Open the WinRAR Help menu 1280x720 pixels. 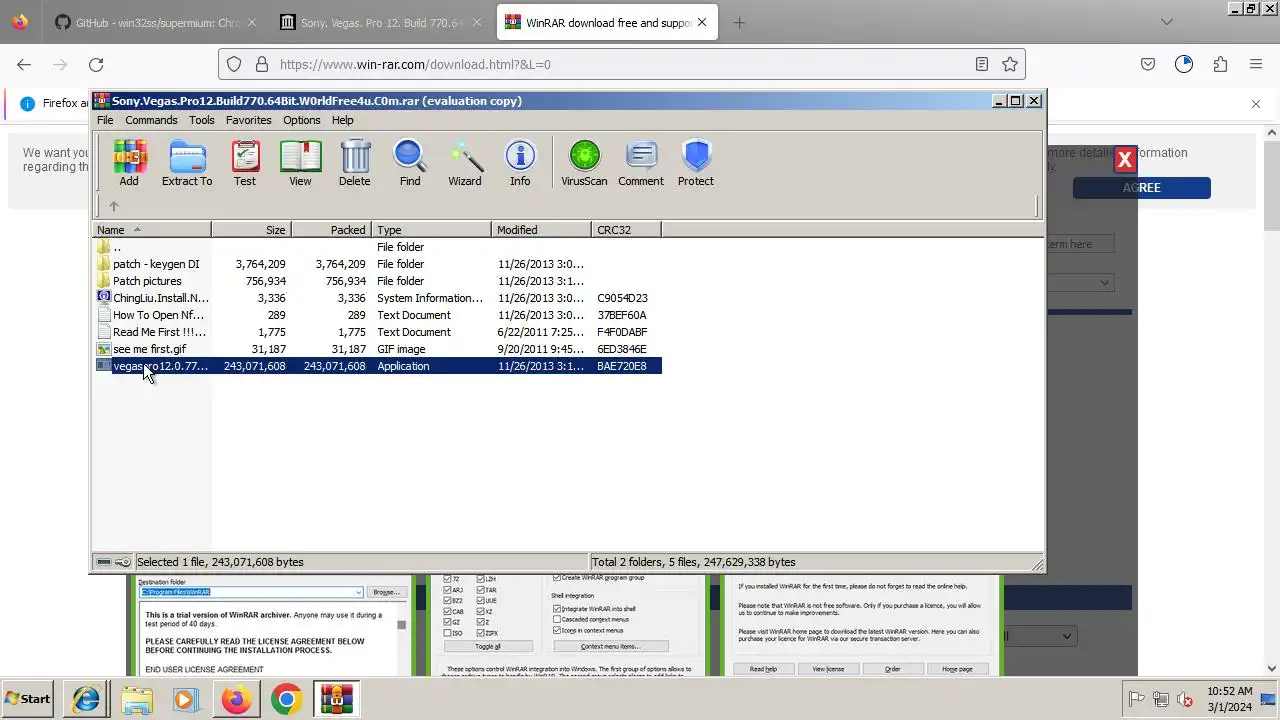pyautogui.click(x=343, y=120)
